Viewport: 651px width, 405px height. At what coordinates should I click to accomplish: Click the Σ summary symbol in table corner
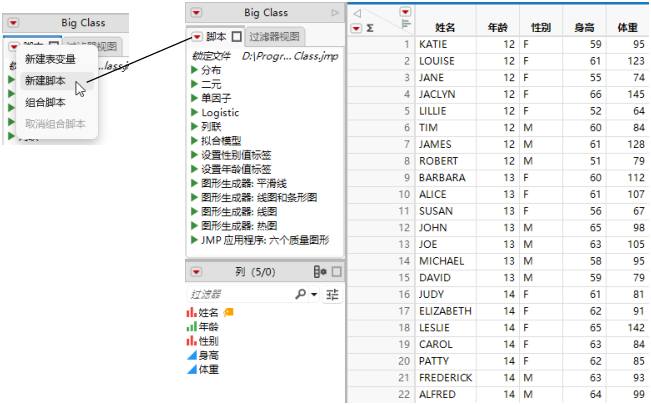click(x=370, y=28)
